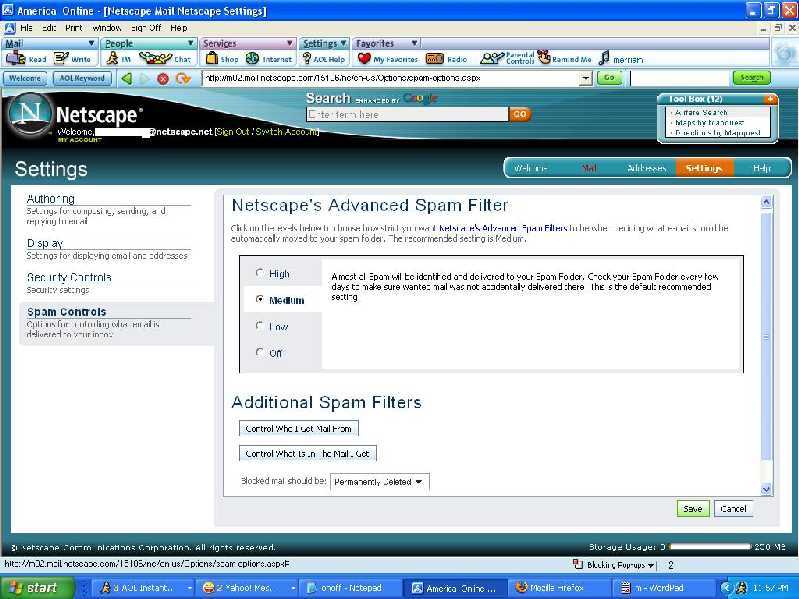Go back with the green arrow

tap(126, 78)
